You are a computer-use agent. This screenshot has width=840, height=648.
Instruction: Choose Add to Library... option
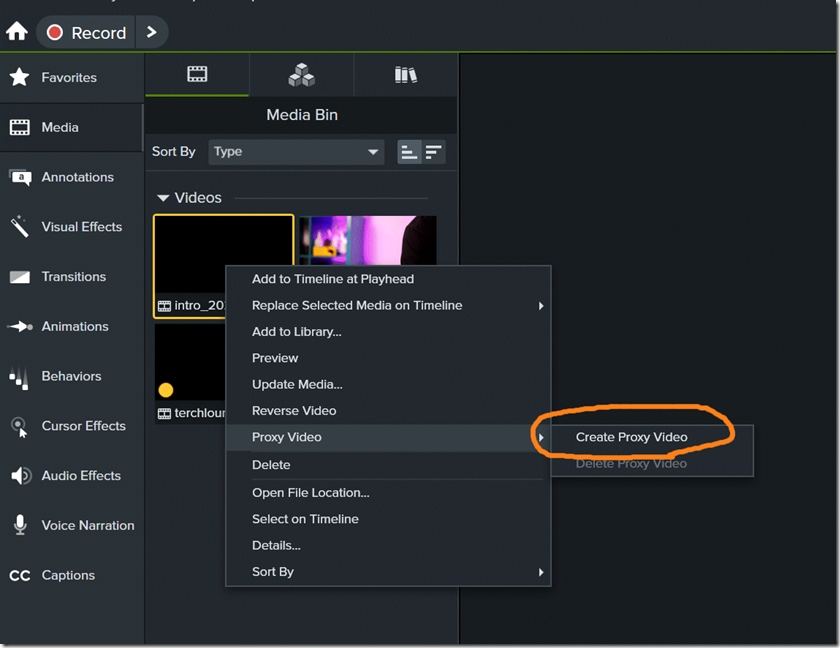pos(388,332)
